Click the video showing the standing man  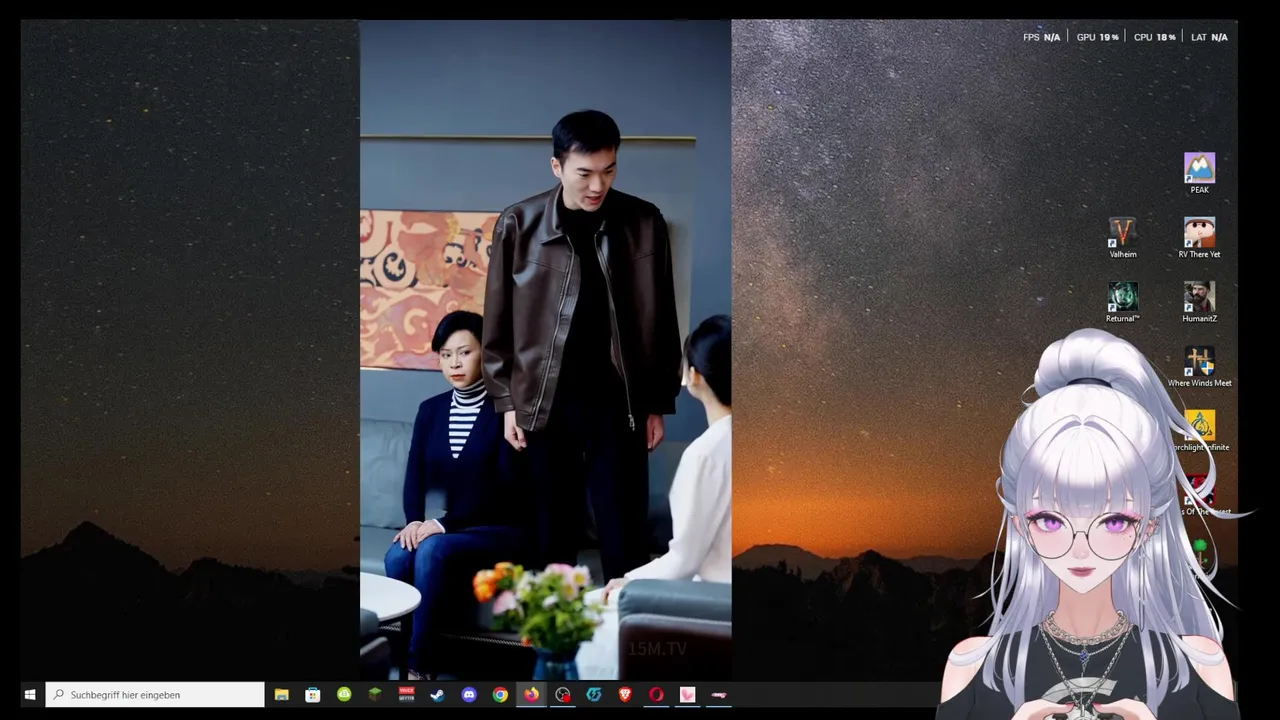[x=545, y=350]
